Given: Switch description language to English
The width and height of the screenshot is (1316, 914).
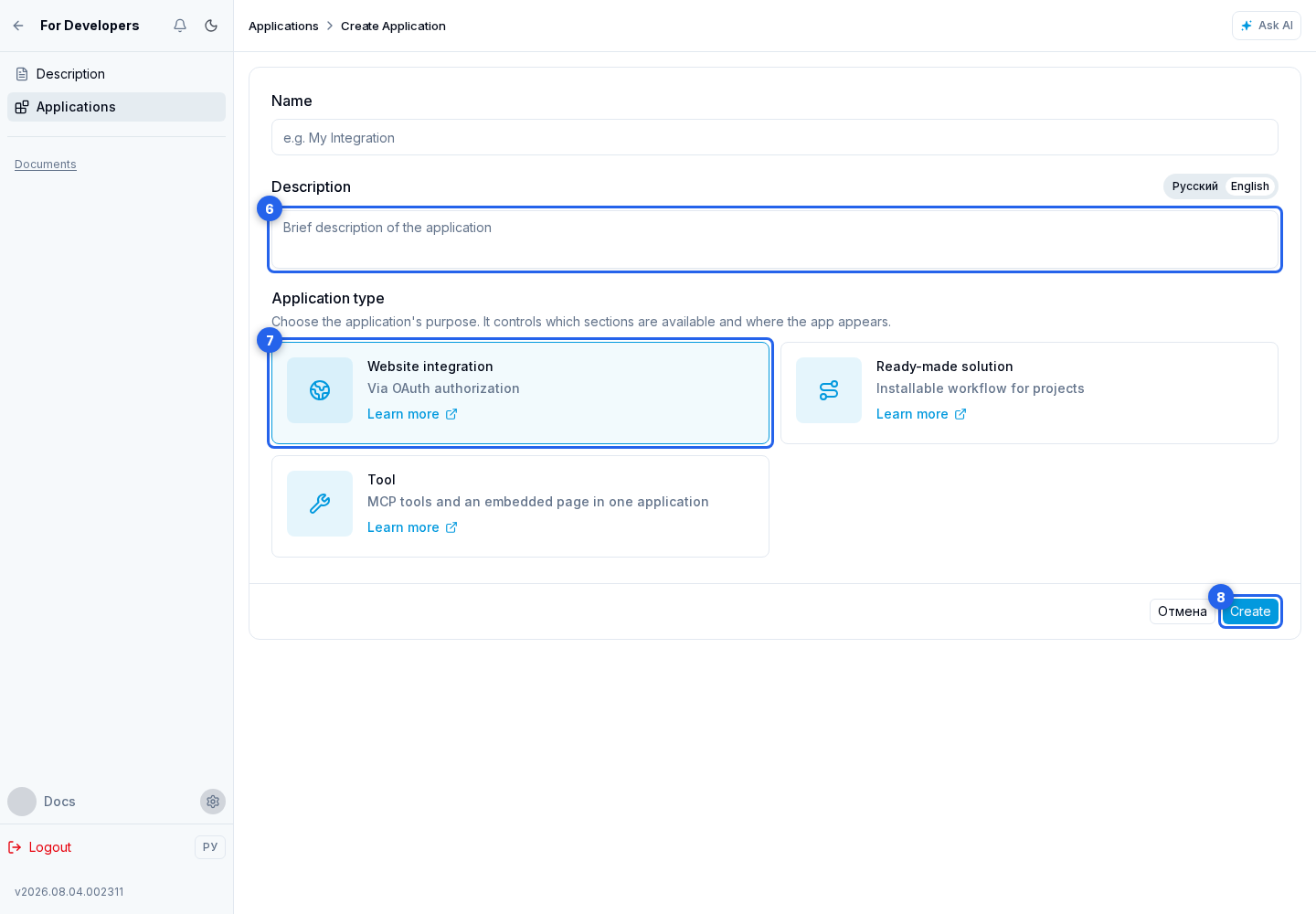Looking at the screenshot, I should pos(1250,186).
